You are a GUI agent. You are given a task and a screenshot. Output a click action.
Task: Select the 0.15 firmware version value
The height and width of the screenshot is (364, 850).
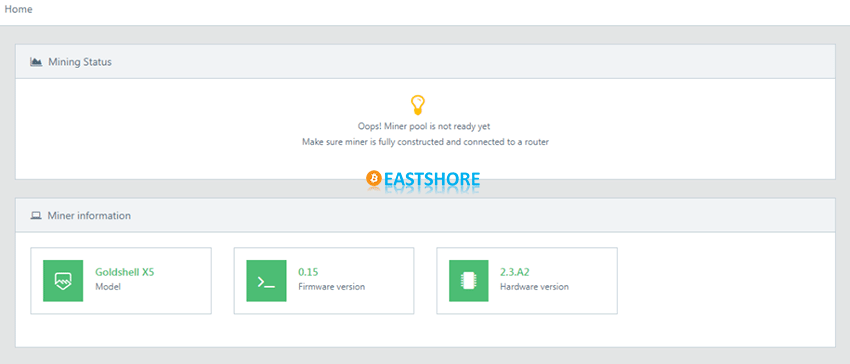[308, 272]
